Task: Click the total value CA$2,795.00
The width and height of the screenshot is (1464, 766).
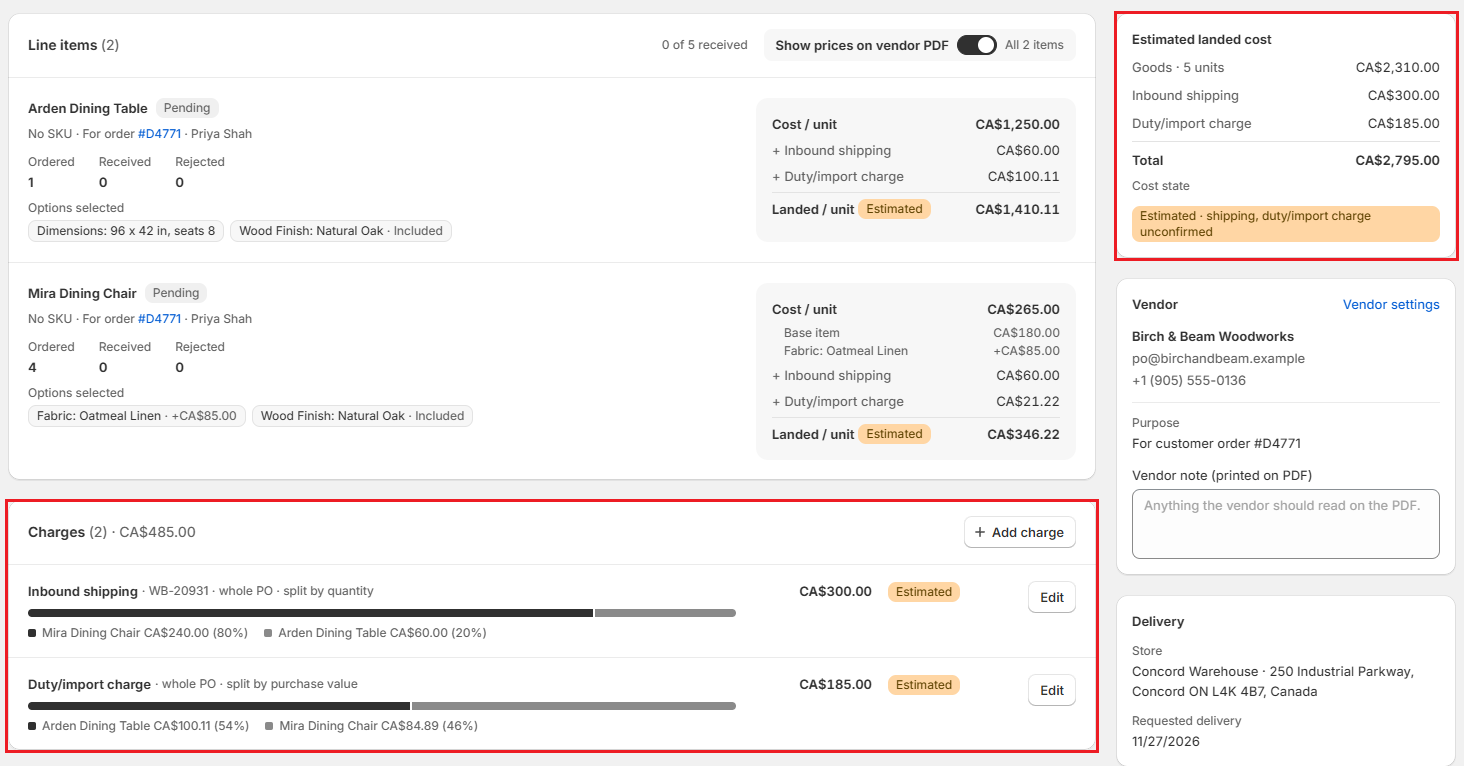Action: 1398,160
